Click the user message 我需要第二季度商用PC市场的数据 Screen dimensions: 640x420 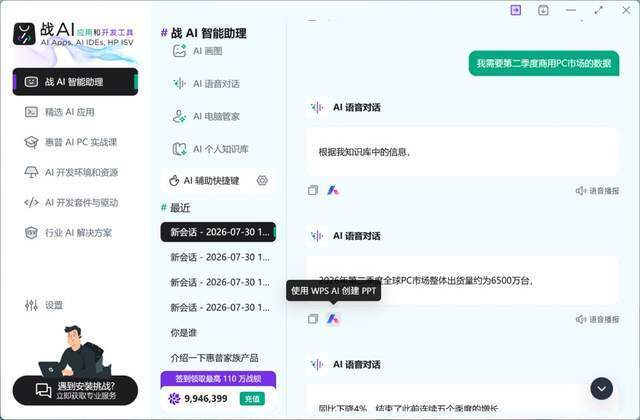[544, 63]
